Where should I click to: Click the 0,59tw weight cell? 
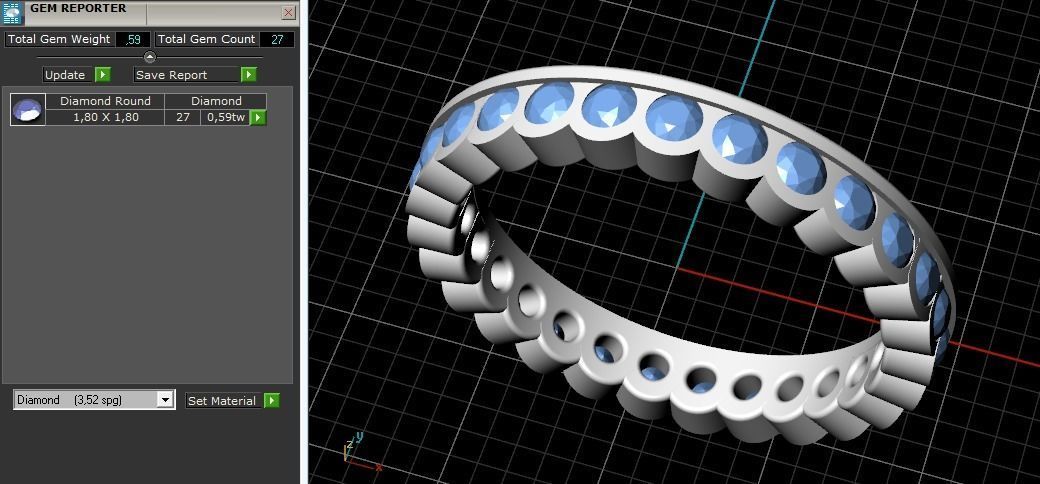[226, 117]
